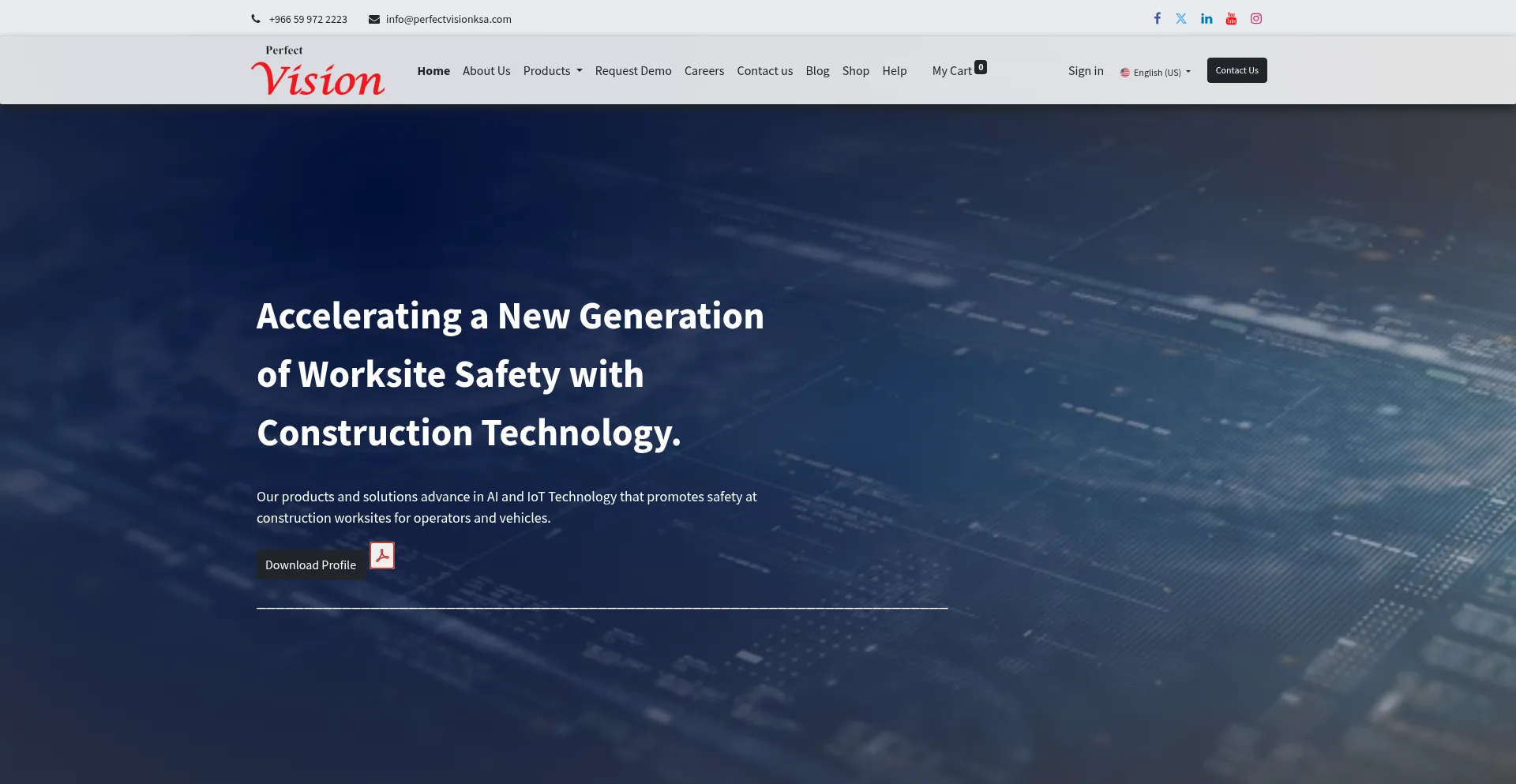
Task: Click the PDF file icon
Action: (382, 556)
